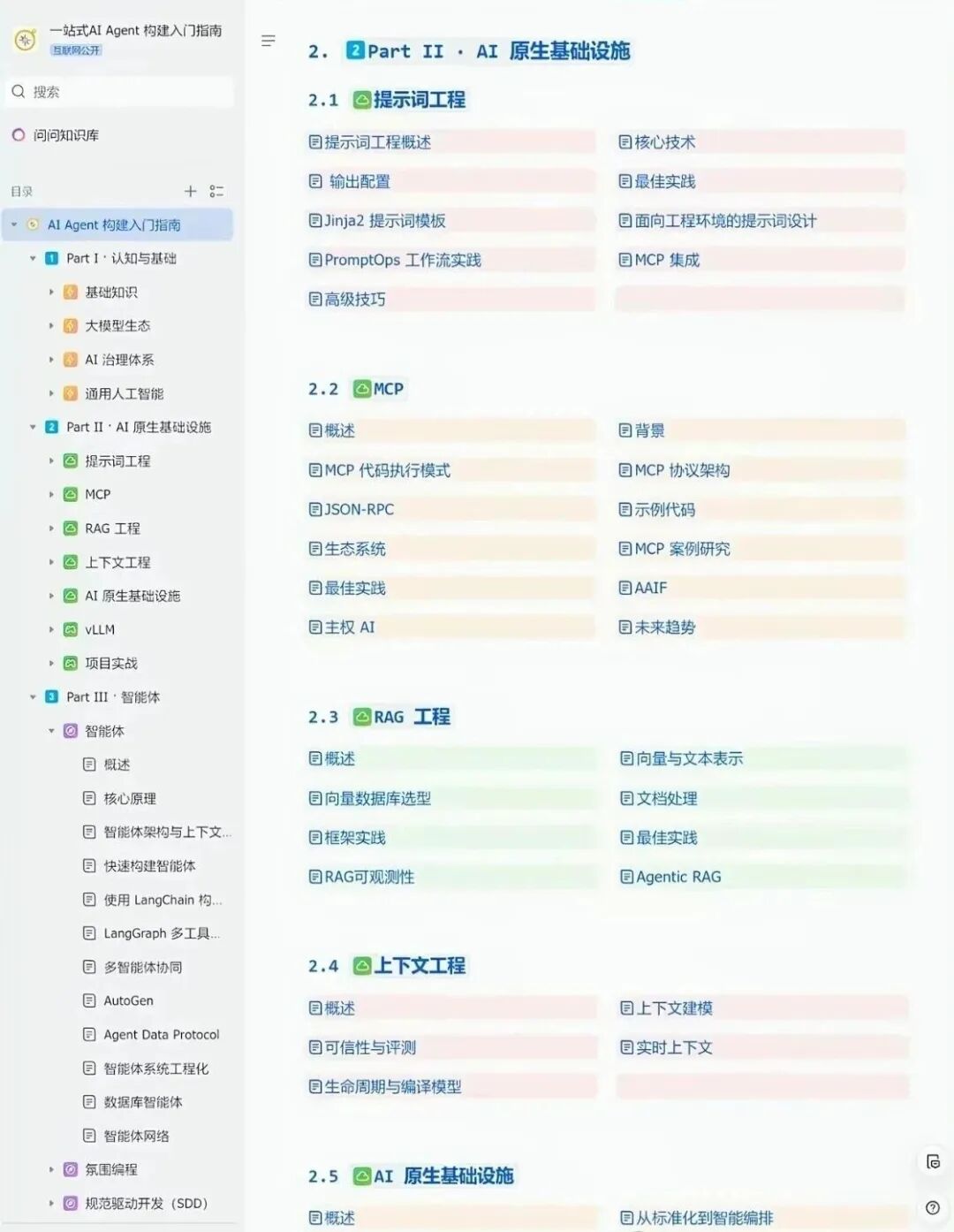The image size is (954, 1232).
Task: Open MCP 协议架构 page link
Action: pos(682,470)
